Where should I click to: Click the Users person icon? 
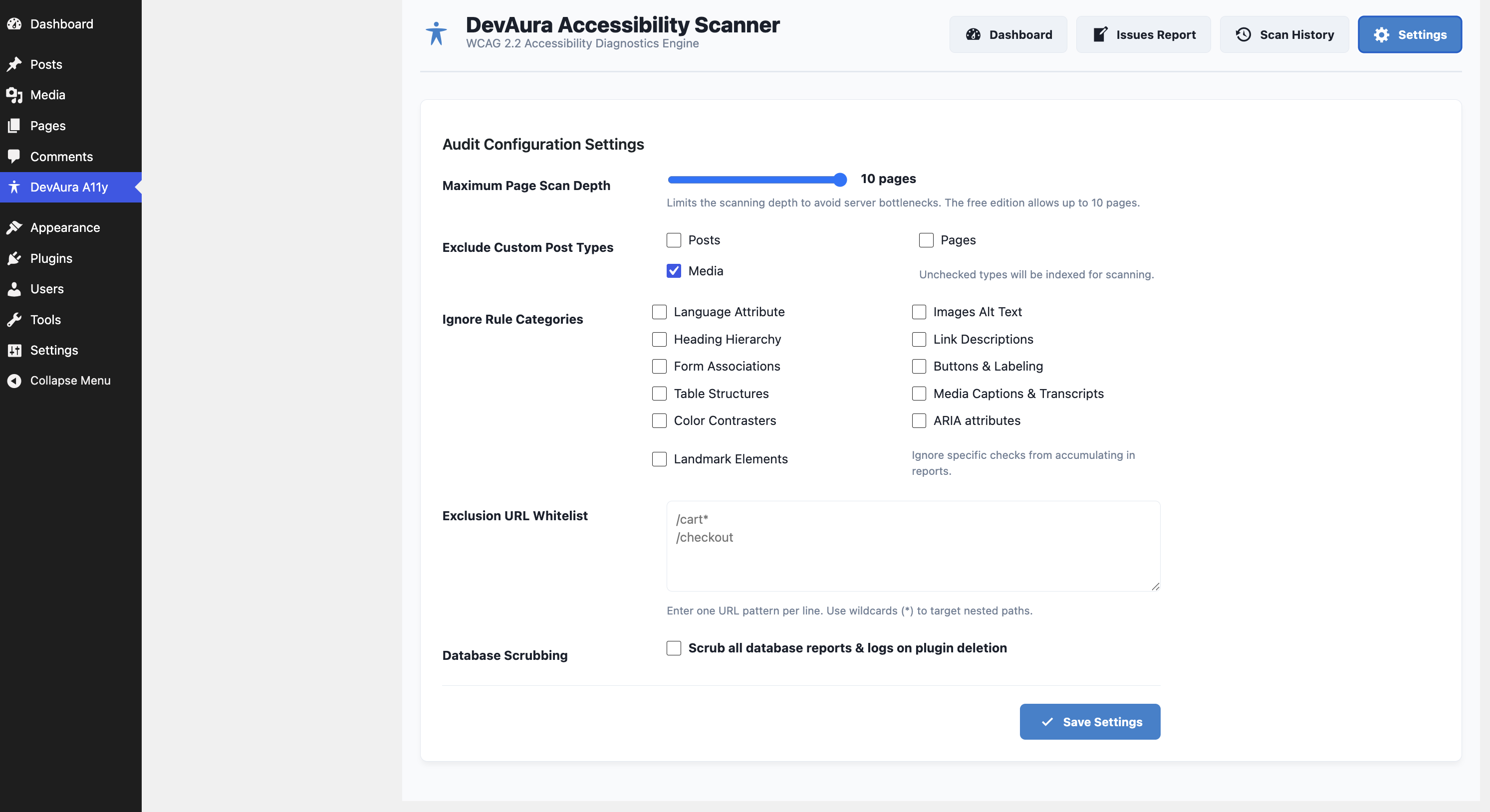point(14,289)
